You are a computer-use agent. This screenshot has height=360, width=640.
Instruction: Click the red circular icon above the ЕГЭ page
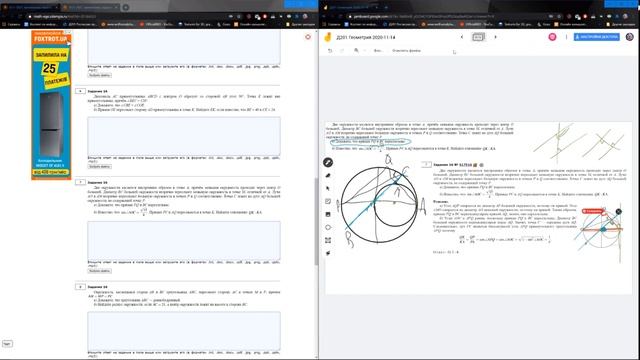click(x=308, y=37)
